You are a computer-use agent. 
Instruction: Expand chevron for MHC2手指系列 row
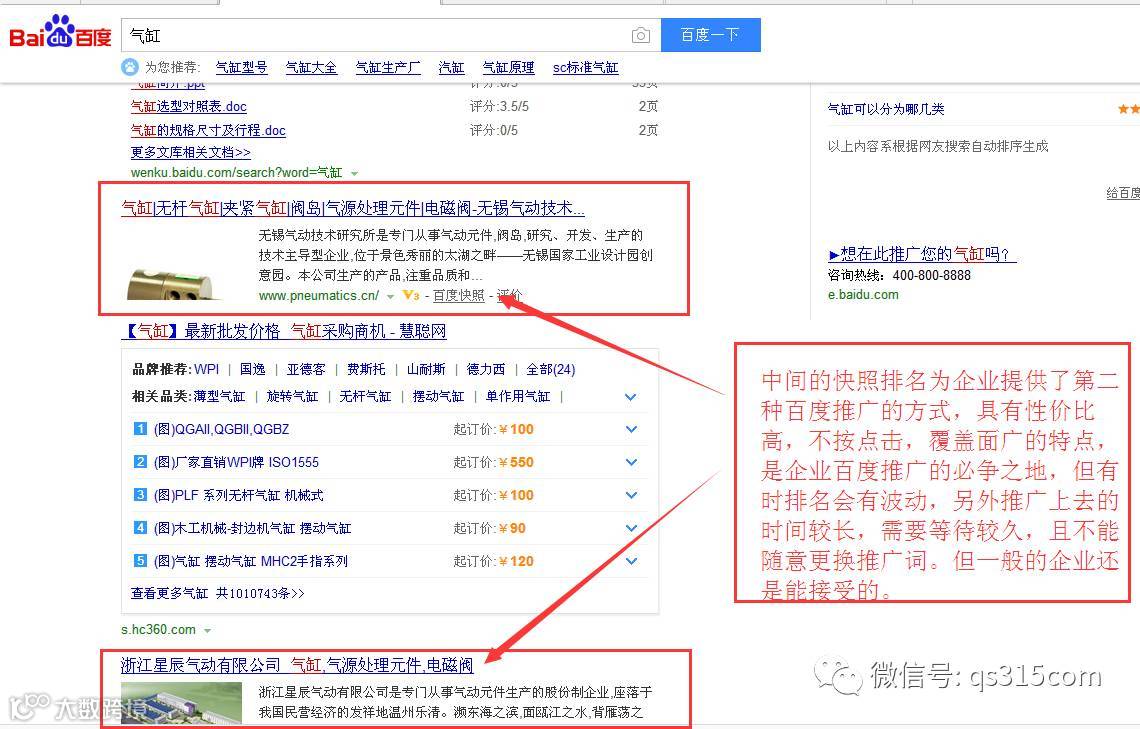631,561
